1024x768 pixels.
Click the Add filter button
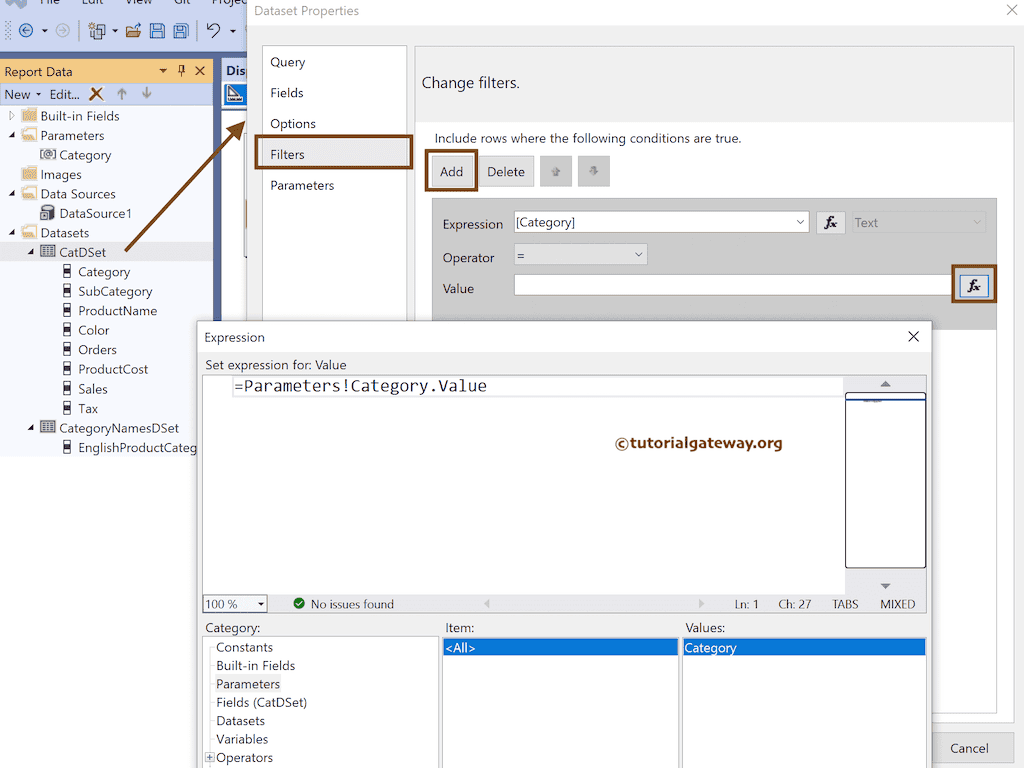pyautogui.click(x=451, y=170)
